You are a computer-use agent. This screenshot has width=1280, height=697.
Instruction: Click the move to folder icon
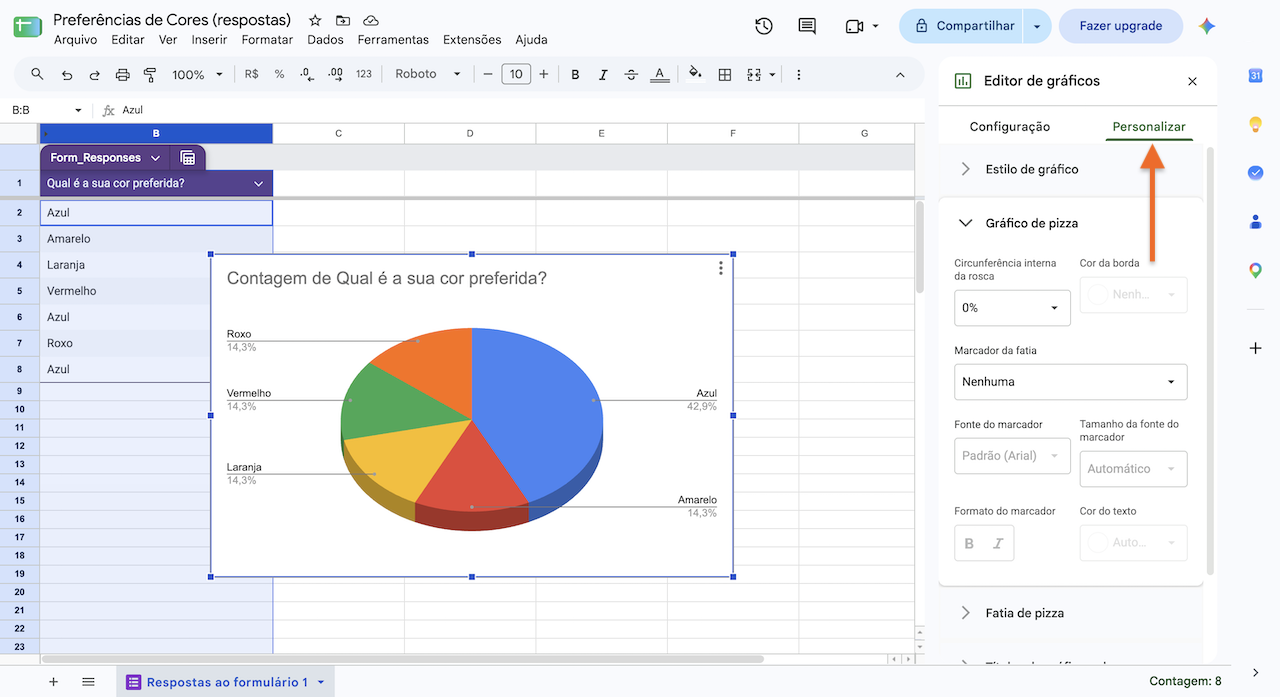[x=343, y=20]
